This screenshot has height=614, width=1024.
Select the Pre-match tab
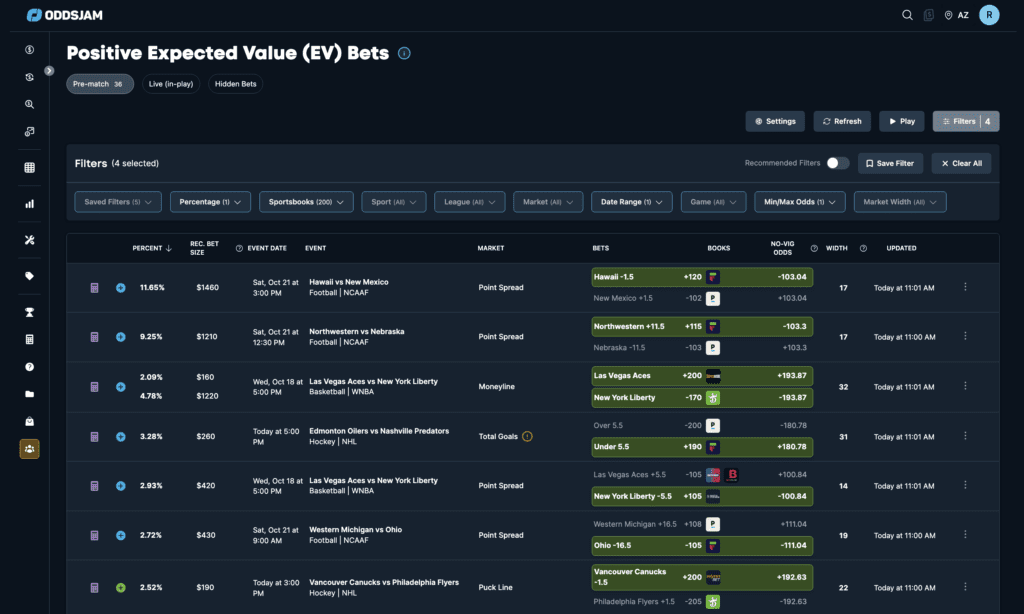(100, 84)
